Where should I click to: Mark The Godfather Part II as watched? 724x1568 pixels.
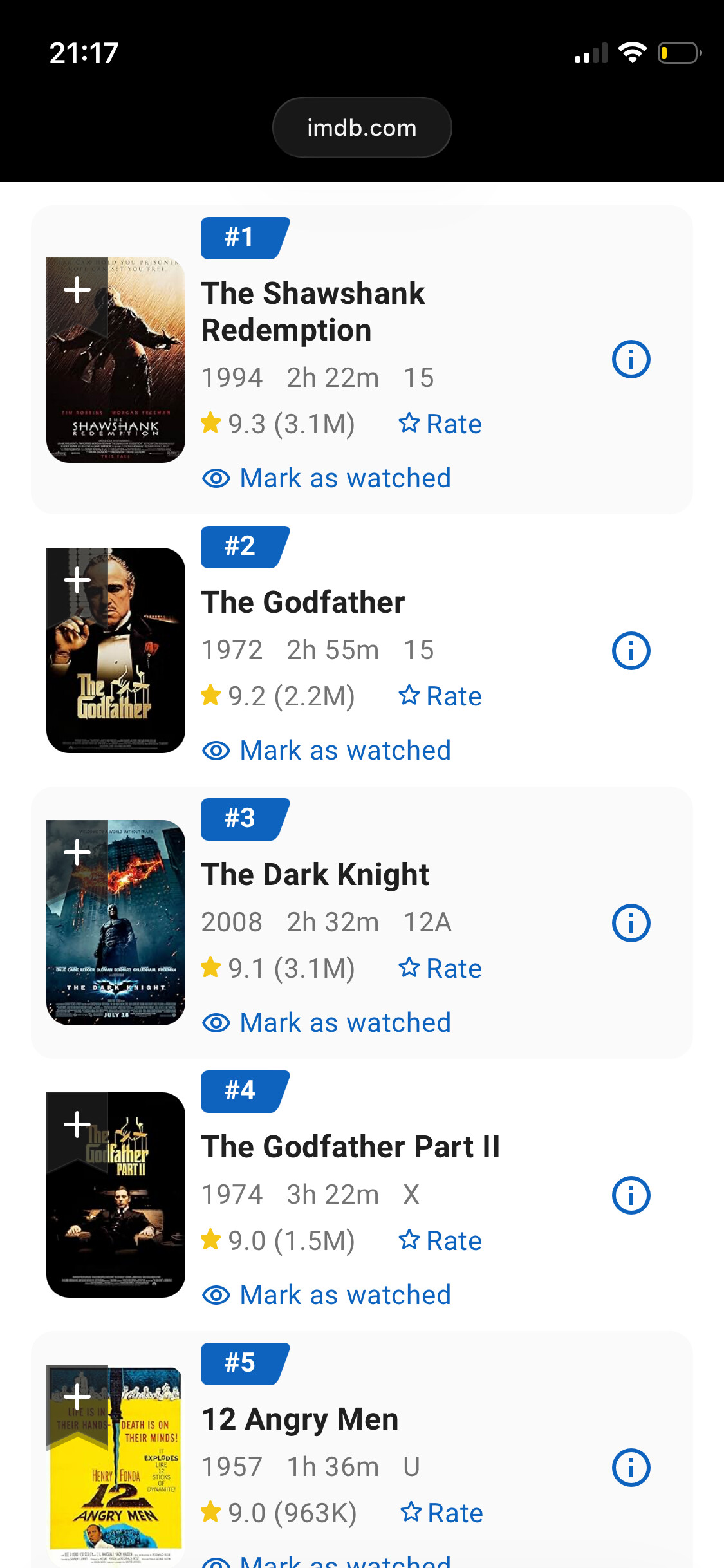pyautogui.click(x=327, y=1295)
